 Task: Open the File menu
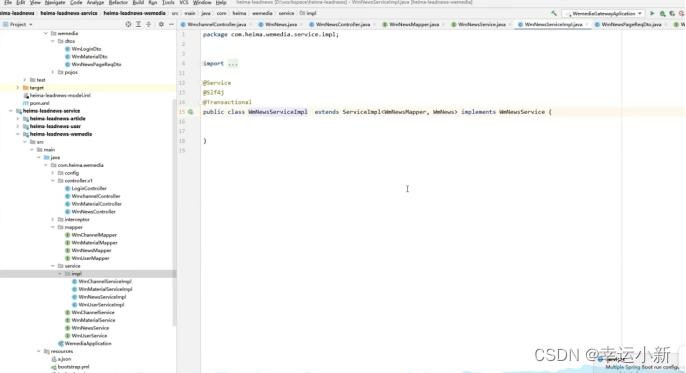pyautogui.click(x=8, y=3)
